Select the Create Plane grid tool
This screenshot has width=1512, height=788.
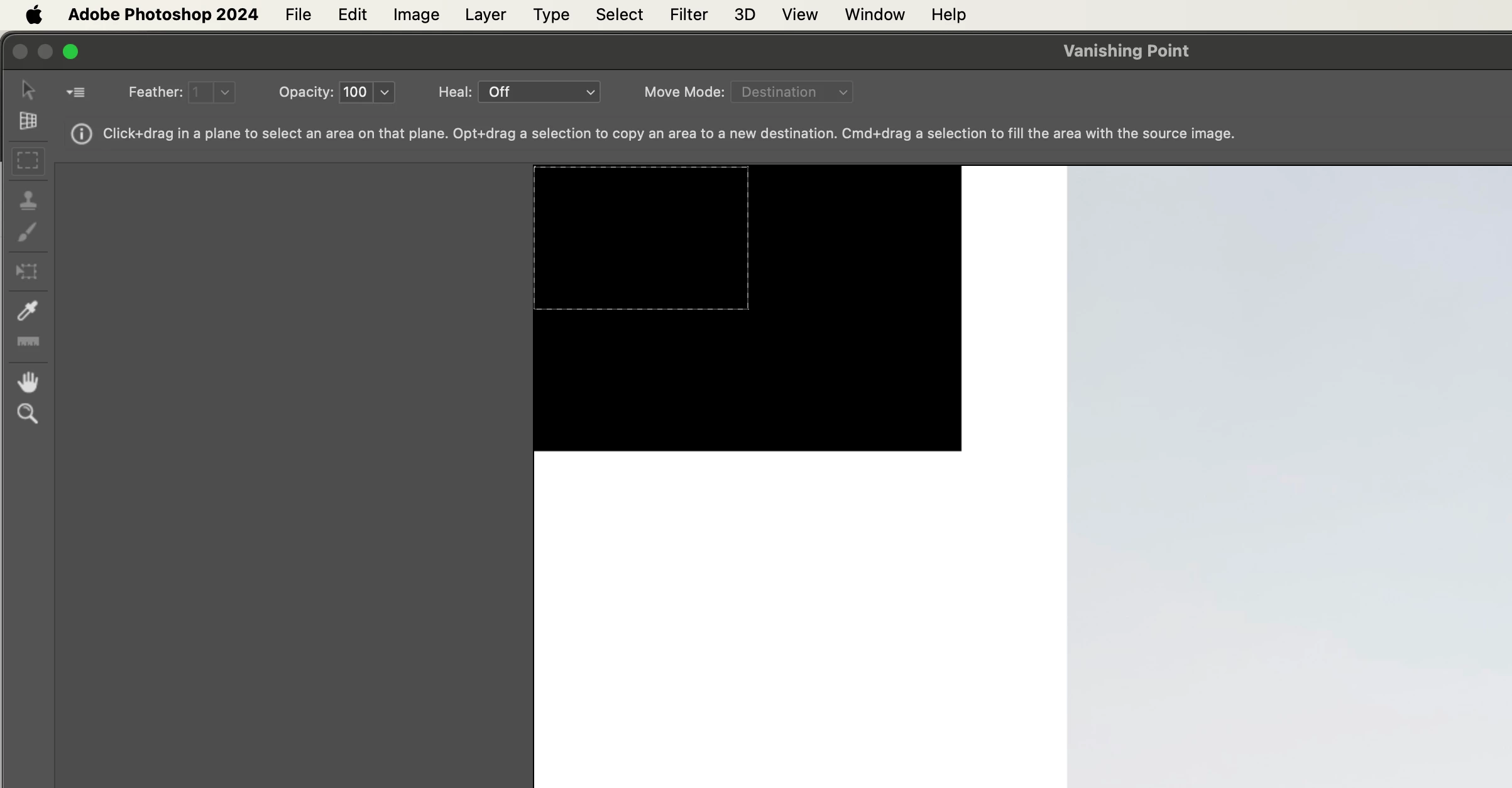pos(28,121)
